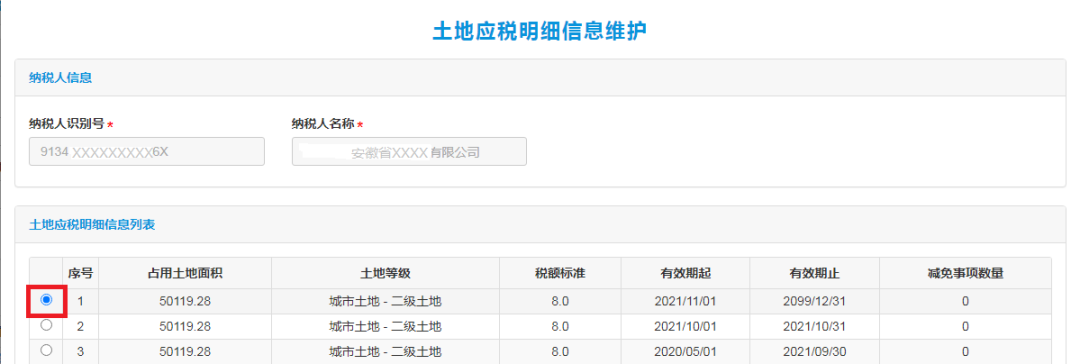Click the 纳税人识别号 input field
Image resolution: width=1080 pixels, height=364 pixels.
click(x=147, y=152)
